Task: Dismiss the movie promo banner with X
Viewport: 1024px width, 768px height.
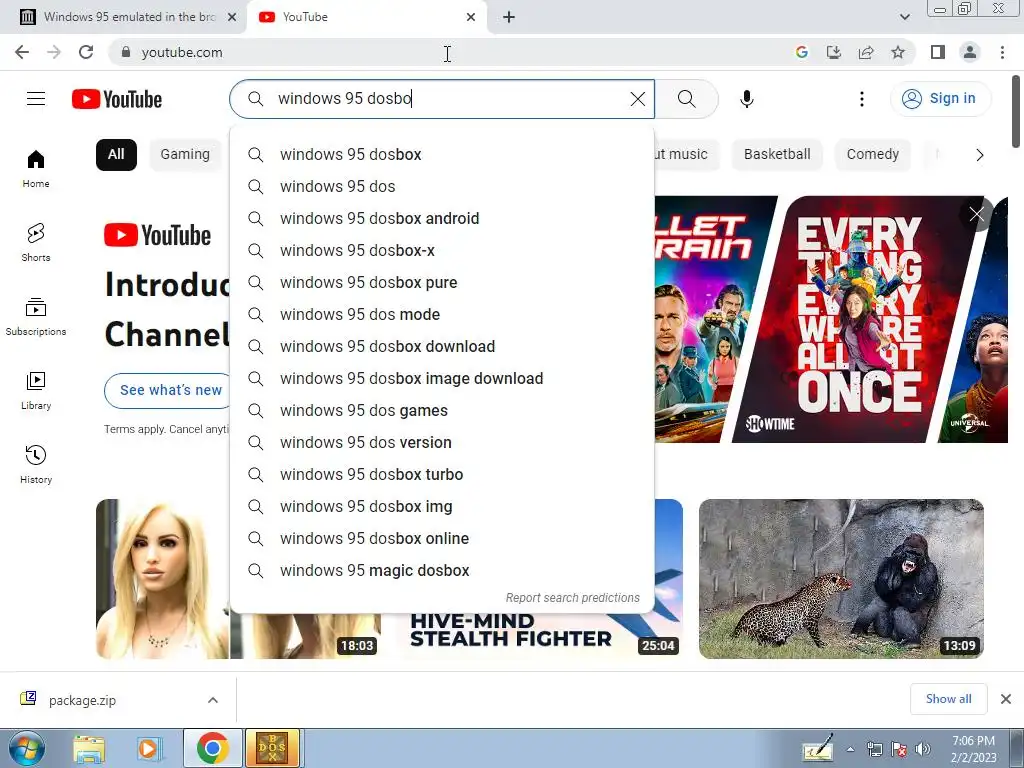Action: [x=976, y=214]
